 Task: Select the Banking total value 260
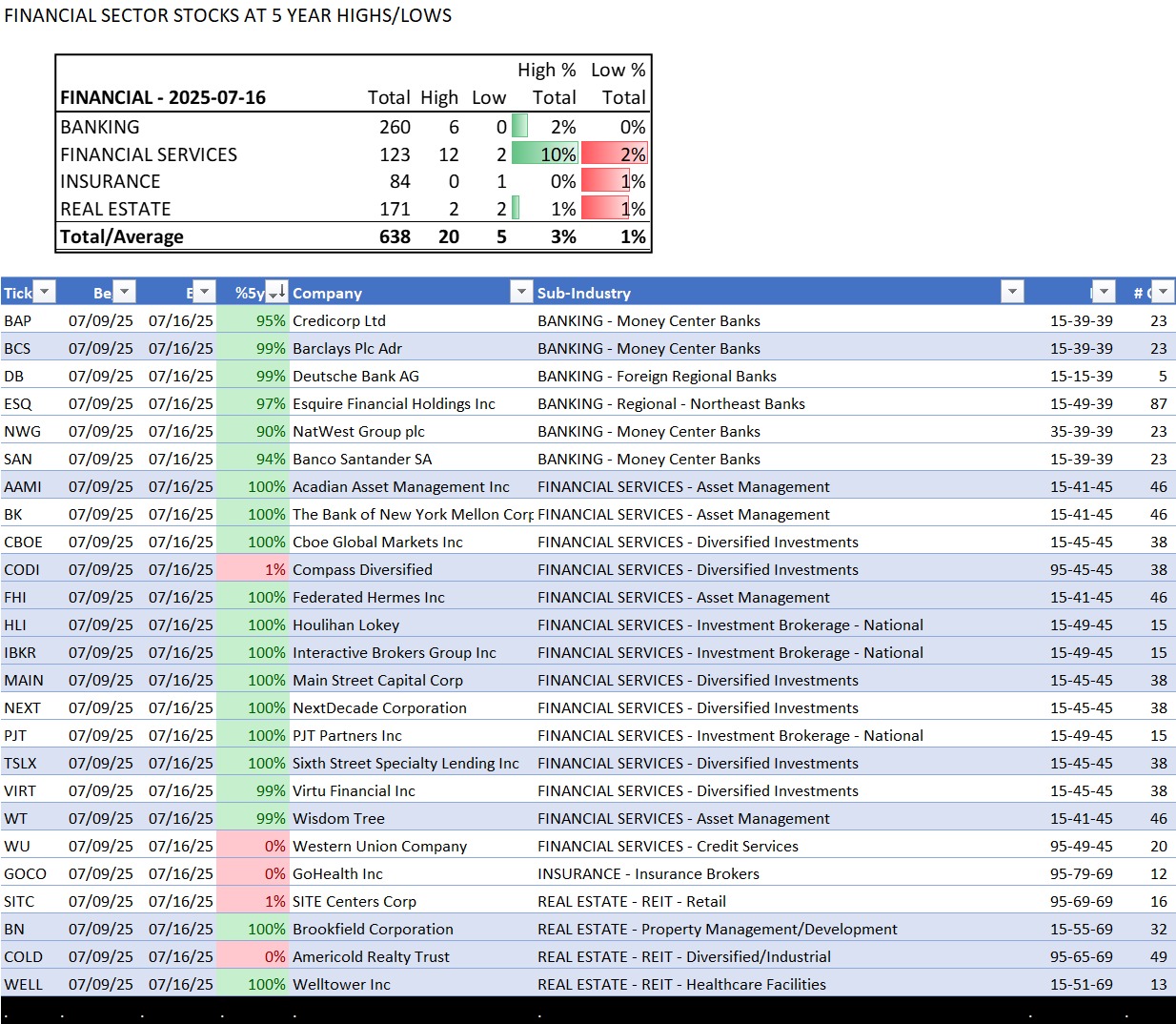pos(395,127)
